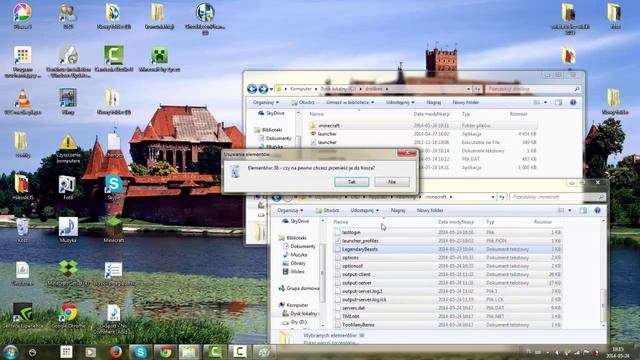The height and width of the screenshot is (360, 640).
Task: Open Umieść w bibliotece dropdown
Action: [x=350, y=102]
